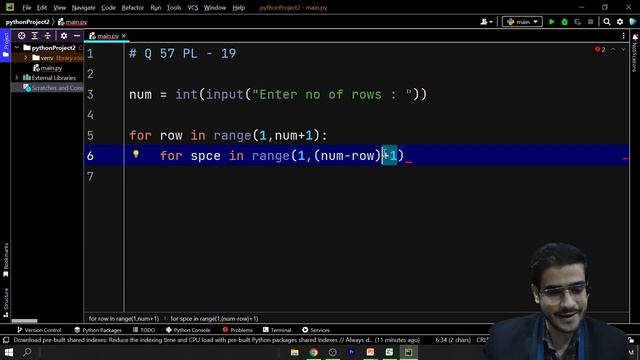
Task: Open the Code menu
Action: click(108, 7)
